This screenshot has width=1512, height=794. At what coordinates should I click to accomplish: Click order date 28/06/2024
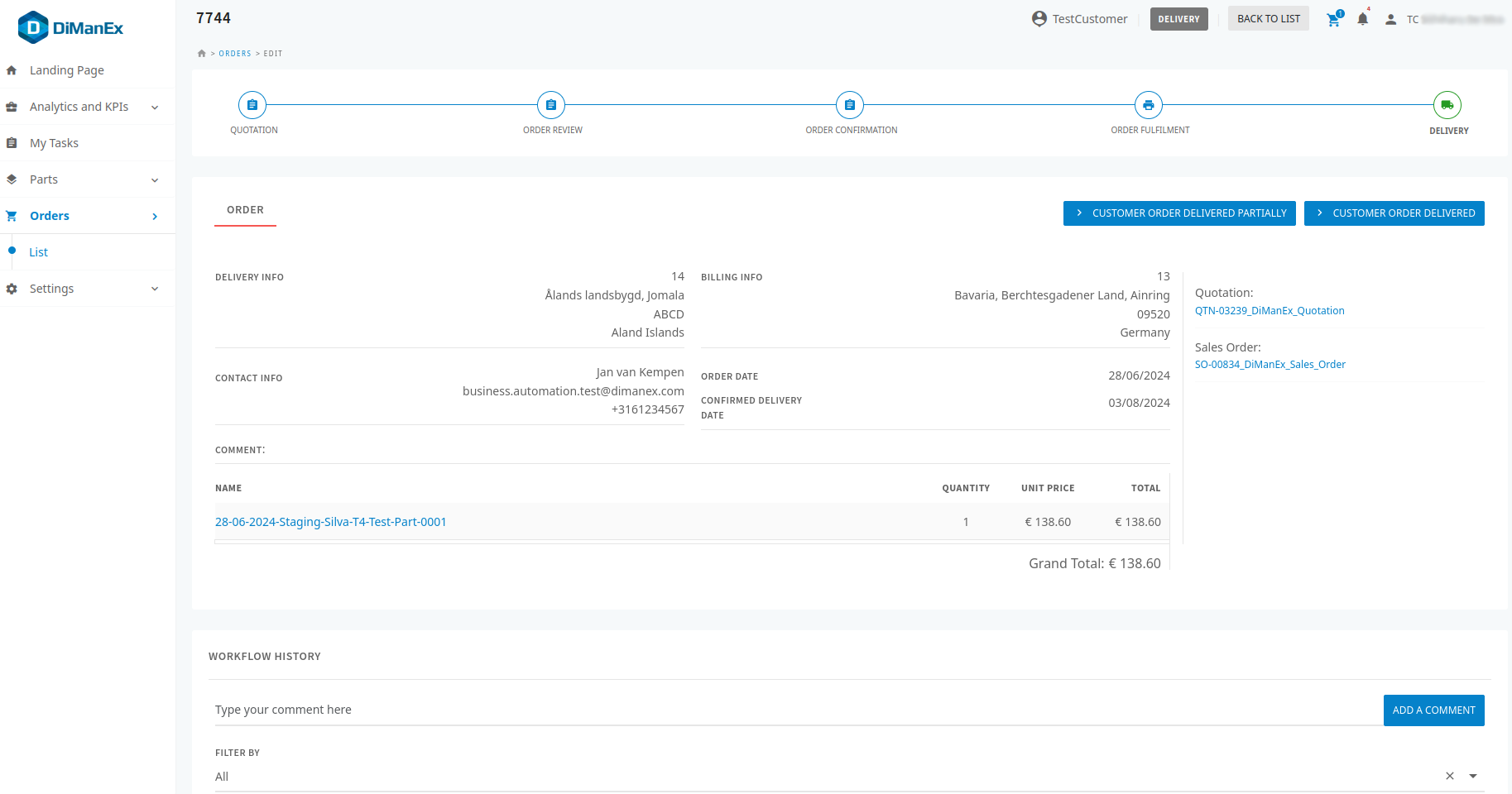[1139, 375]
